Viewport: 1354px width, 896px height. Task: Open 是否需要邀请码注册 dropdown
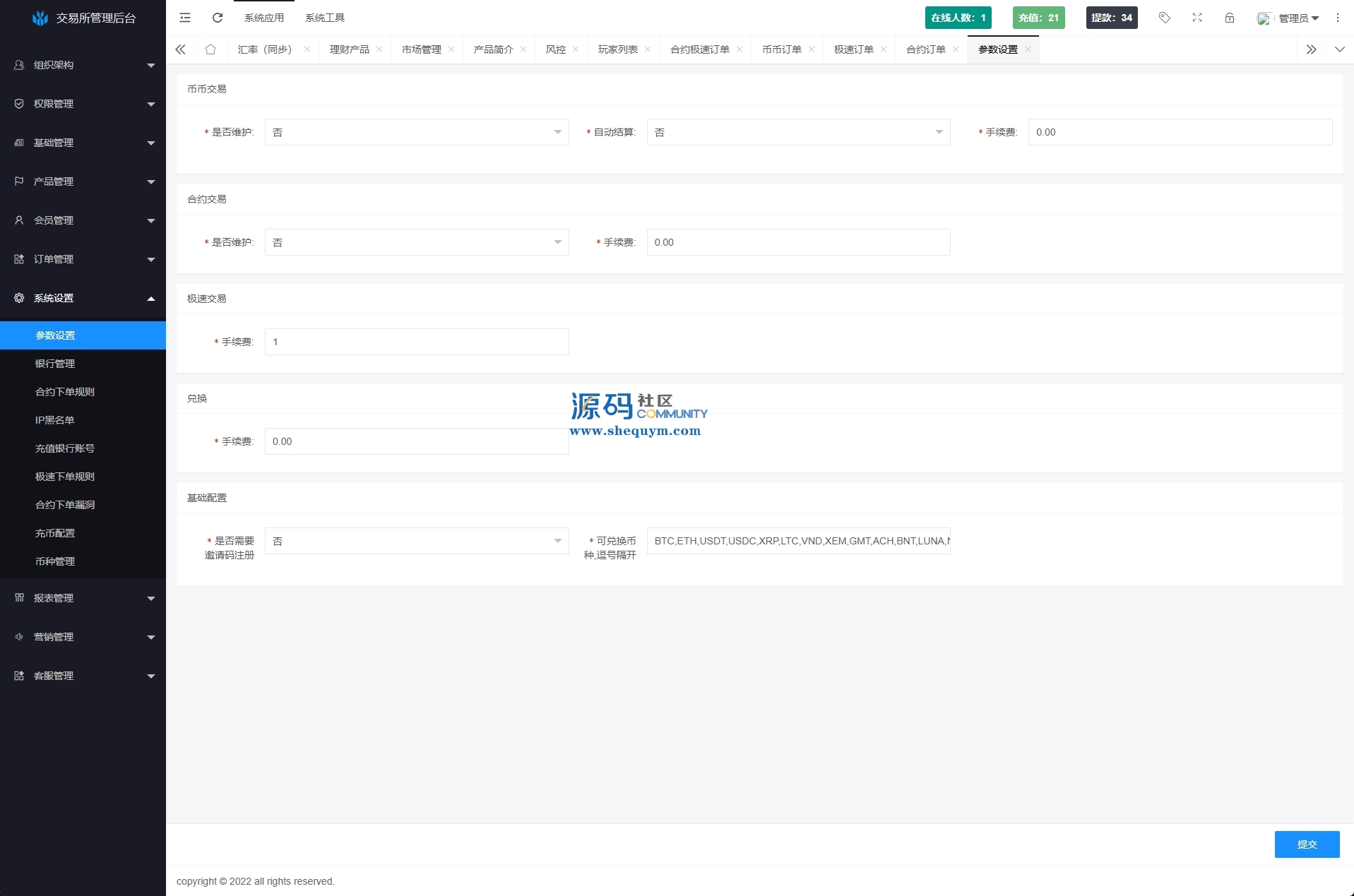tap(417, 541)
